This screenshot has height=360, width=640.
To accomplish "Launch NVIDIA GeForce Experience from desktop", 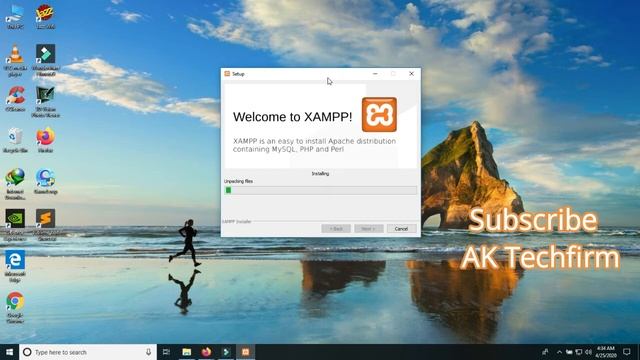I will coord(15,224).
